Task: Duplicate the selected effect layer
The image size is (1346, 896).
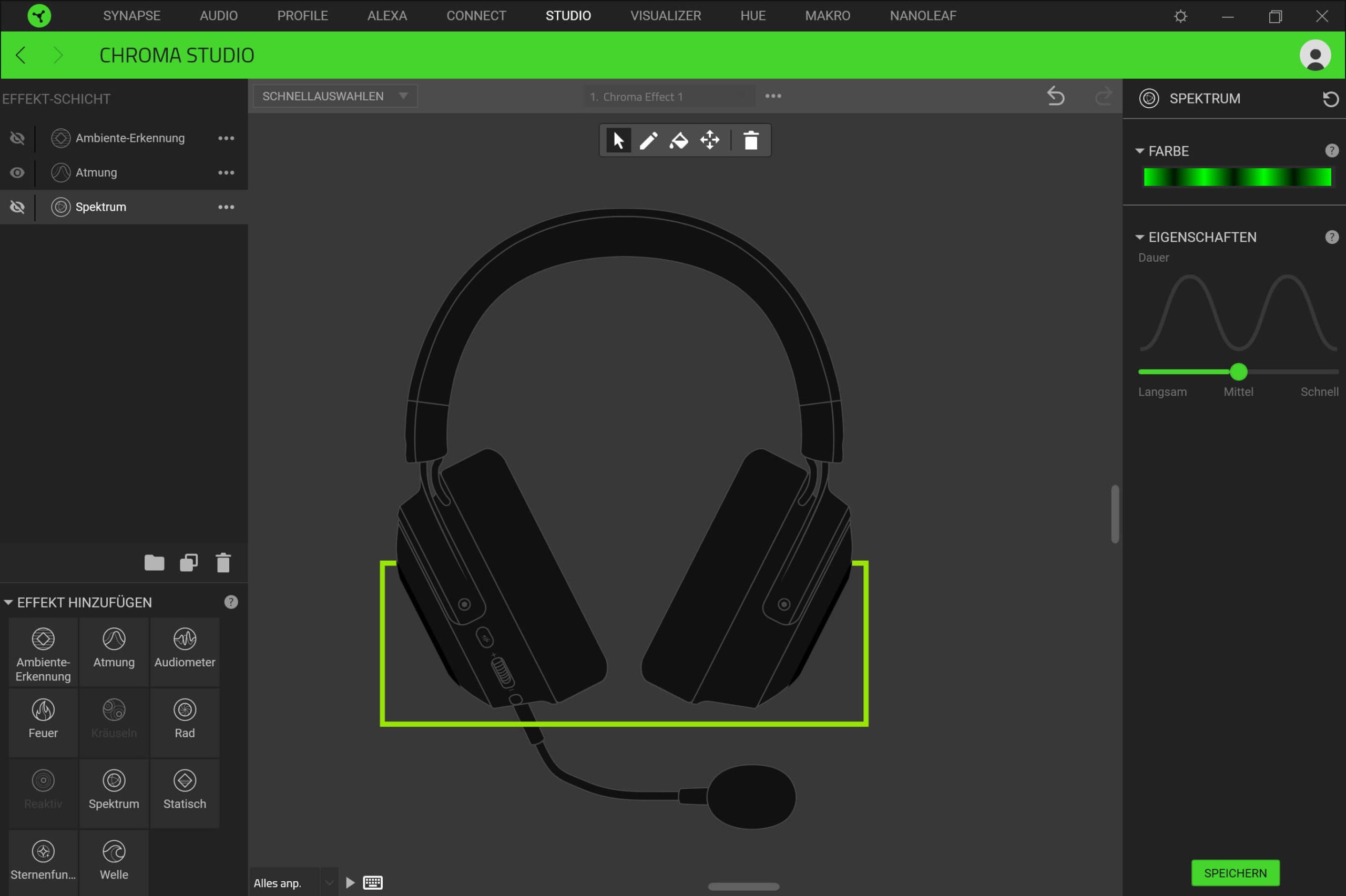Action: (189, 563)
